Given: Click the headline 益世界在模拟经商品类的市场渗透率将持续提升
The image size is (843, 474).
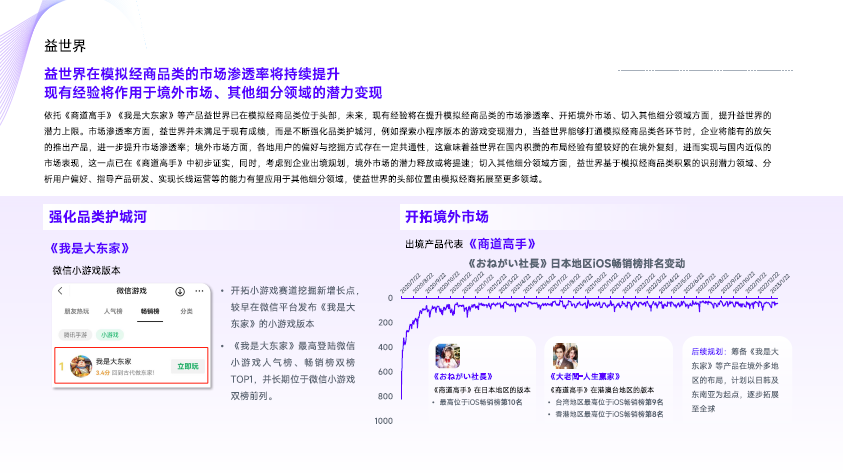Looking at the screenshot, I should [x=192, y=74].
